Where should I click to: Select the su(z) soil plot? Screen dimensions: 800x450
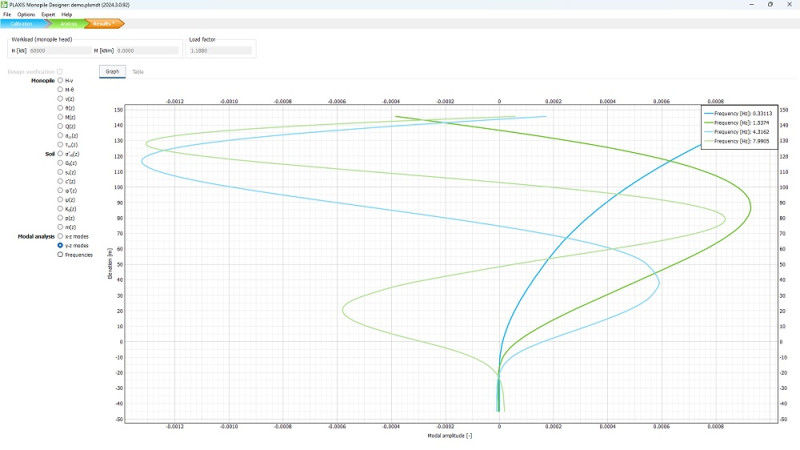tap(60, 172)
